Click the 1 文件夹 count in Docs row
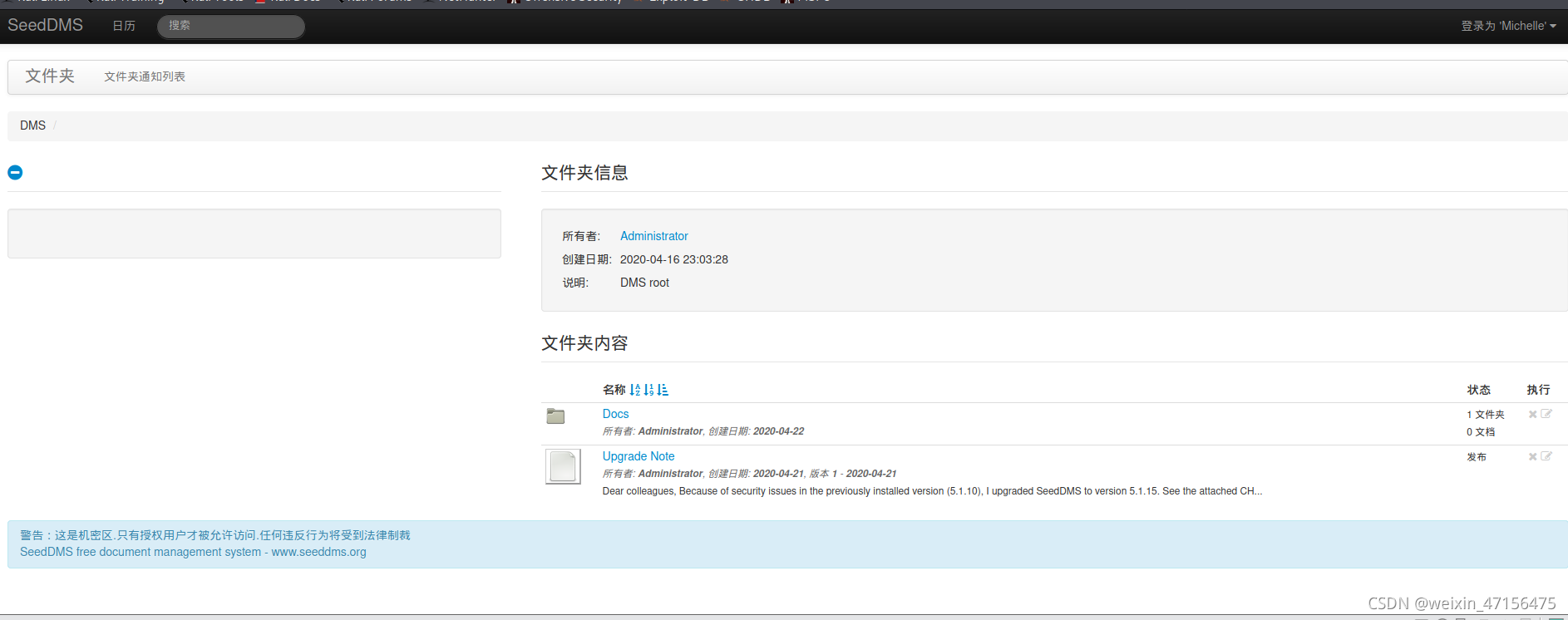 click(x=1486, y=415)
